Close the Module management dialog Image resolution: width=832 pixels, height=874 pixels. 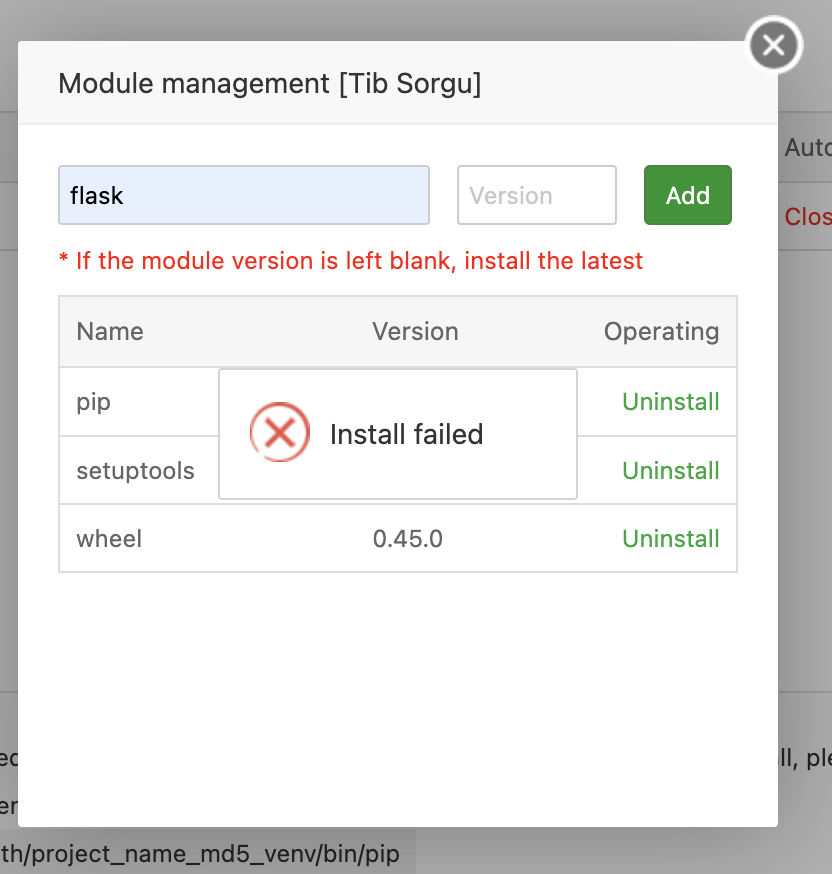tap(774, 45)
